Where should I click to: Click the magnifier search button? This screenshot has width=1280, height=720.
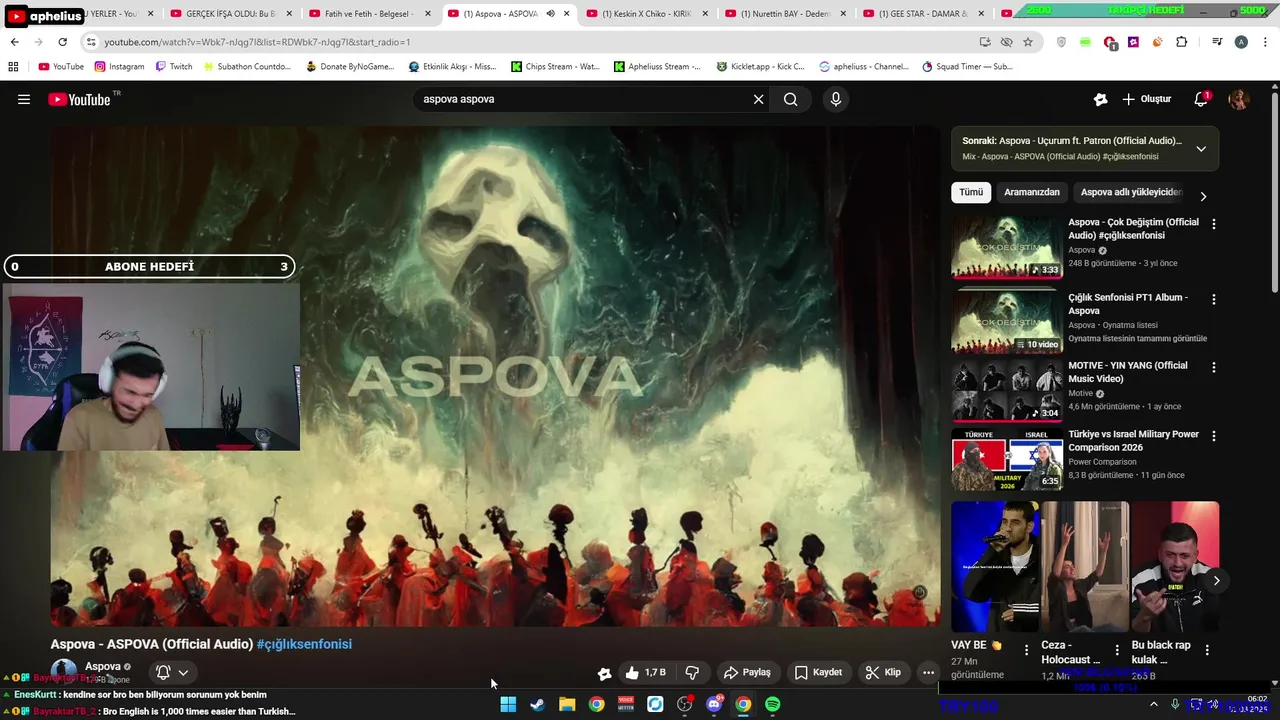(790, 99)
